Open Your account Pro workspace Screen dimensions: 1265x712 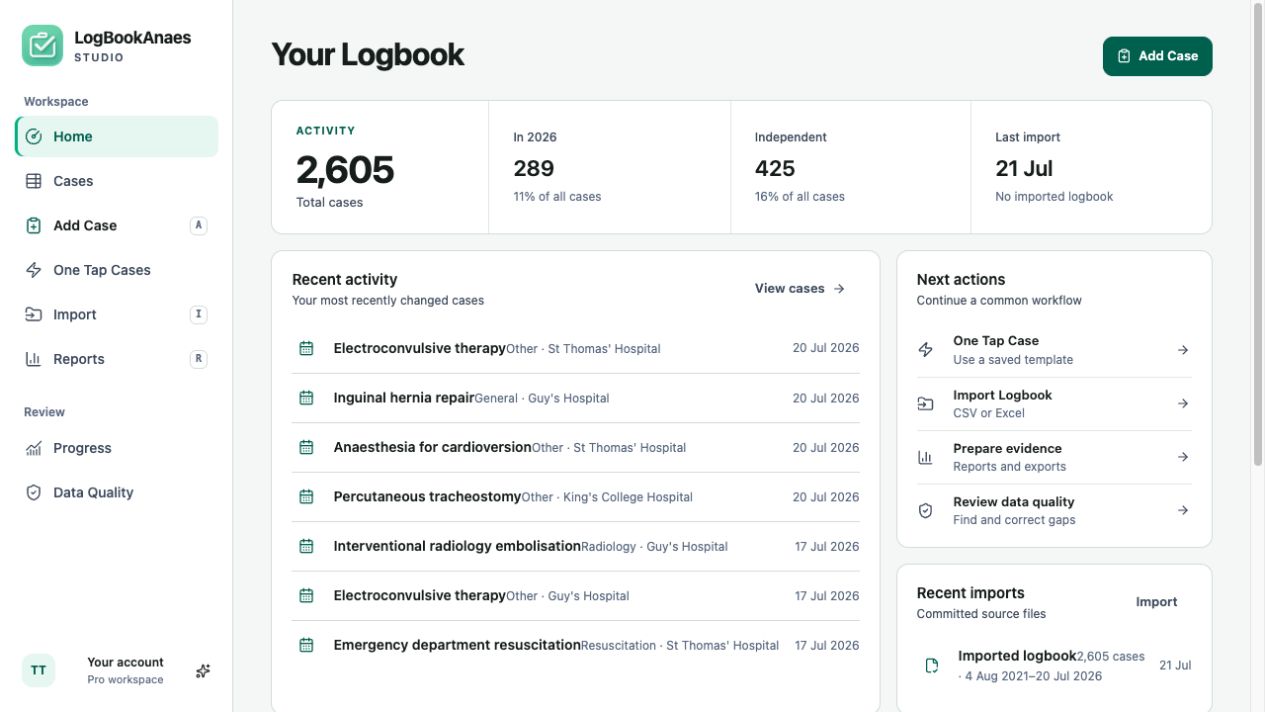(117, 670)
